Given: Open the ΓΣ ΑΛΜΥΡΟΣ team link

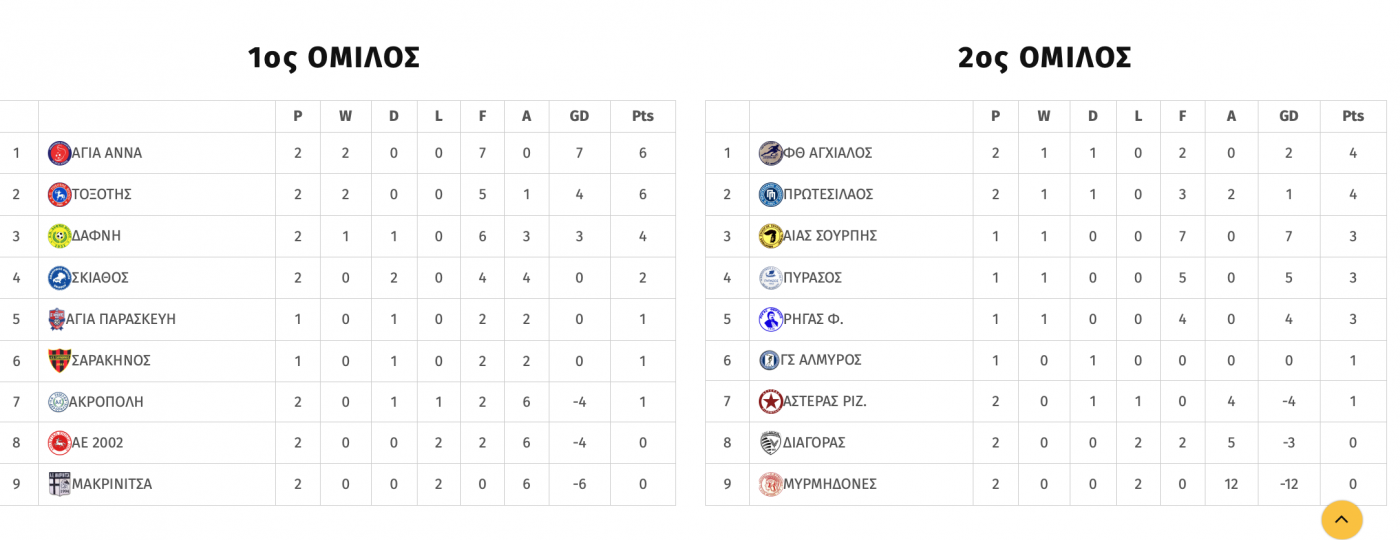Looking at the screenshot, I should 821,360.
